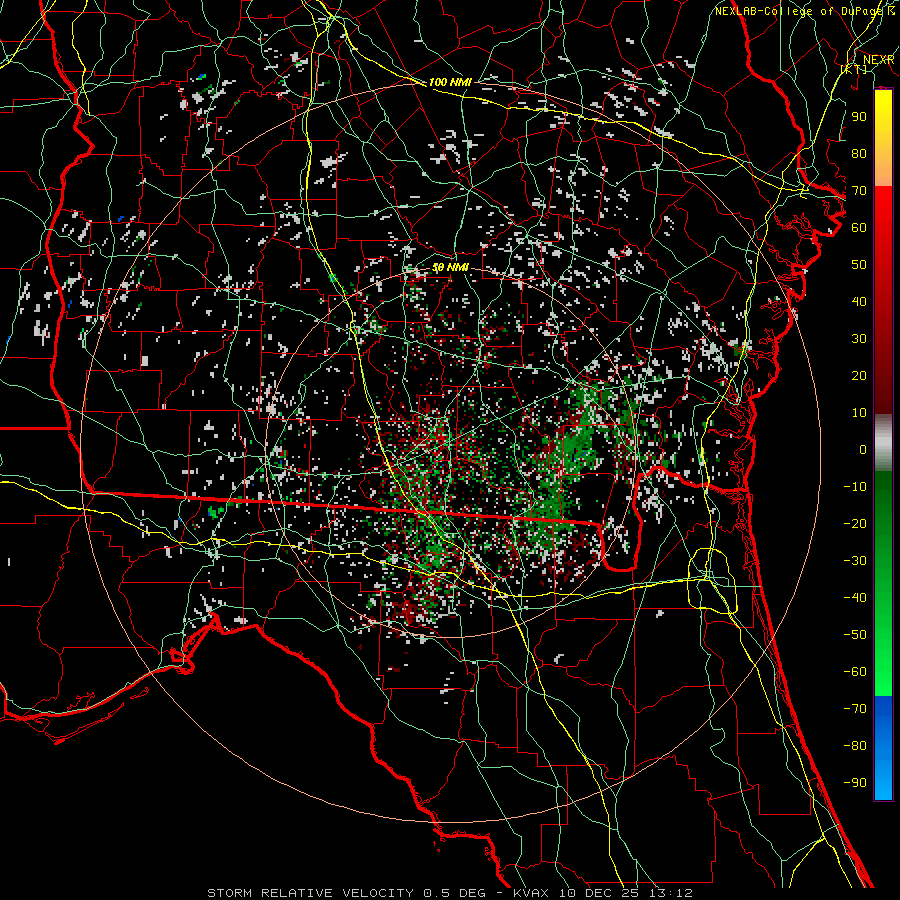Click the 90 value on the velocity scale
This screenshot has height=900, width=900.
pyautogui.click(x=859, y=117)
